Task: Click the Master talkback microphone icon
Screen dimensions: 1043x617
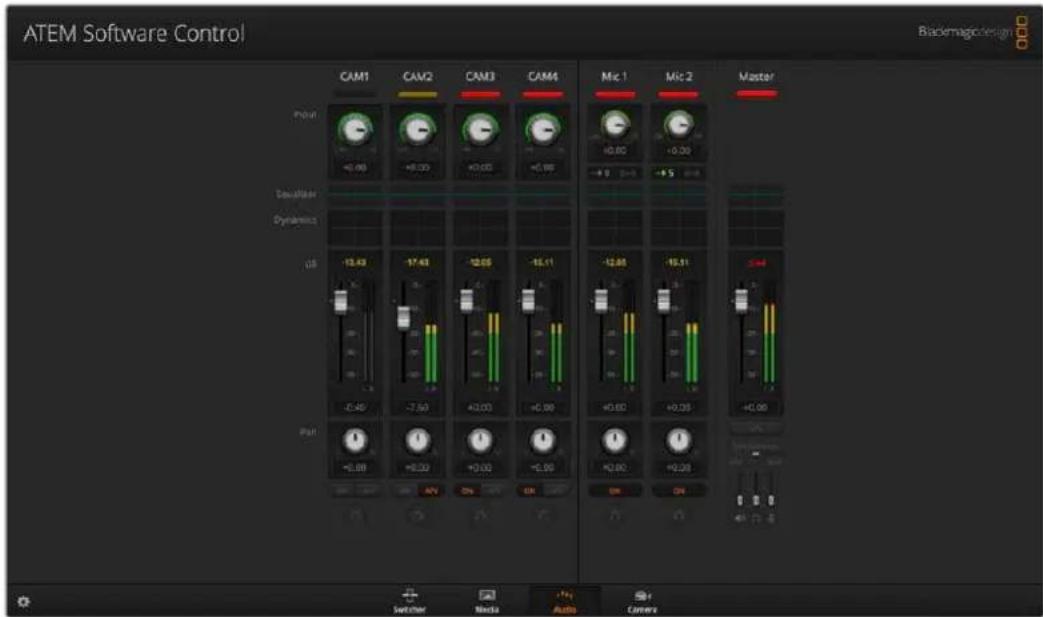Action: point(771,518)
